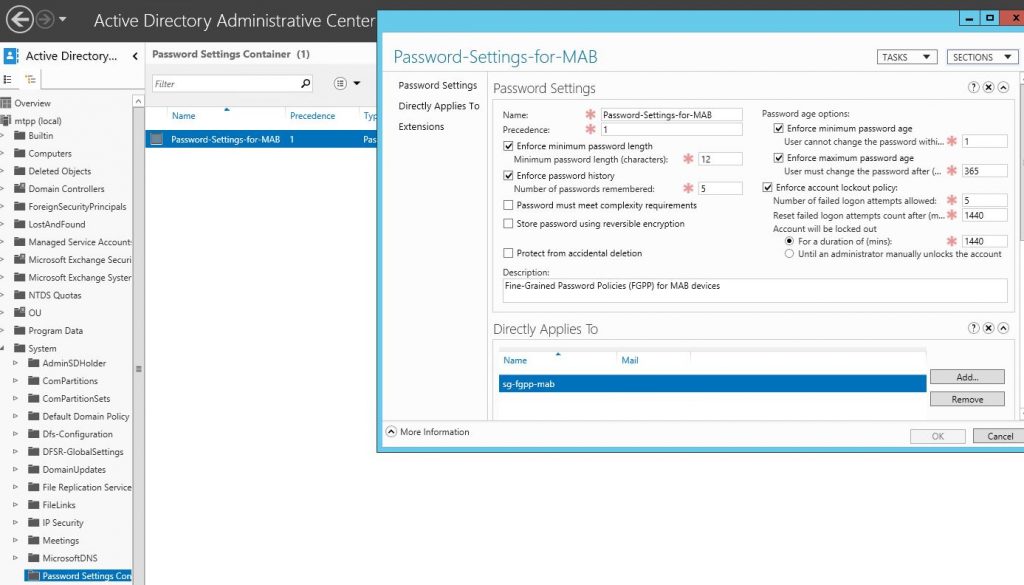This screenshot has height=585, width=1024.
Task: Sort list by Precedence column header
Action: coord(312,116)
